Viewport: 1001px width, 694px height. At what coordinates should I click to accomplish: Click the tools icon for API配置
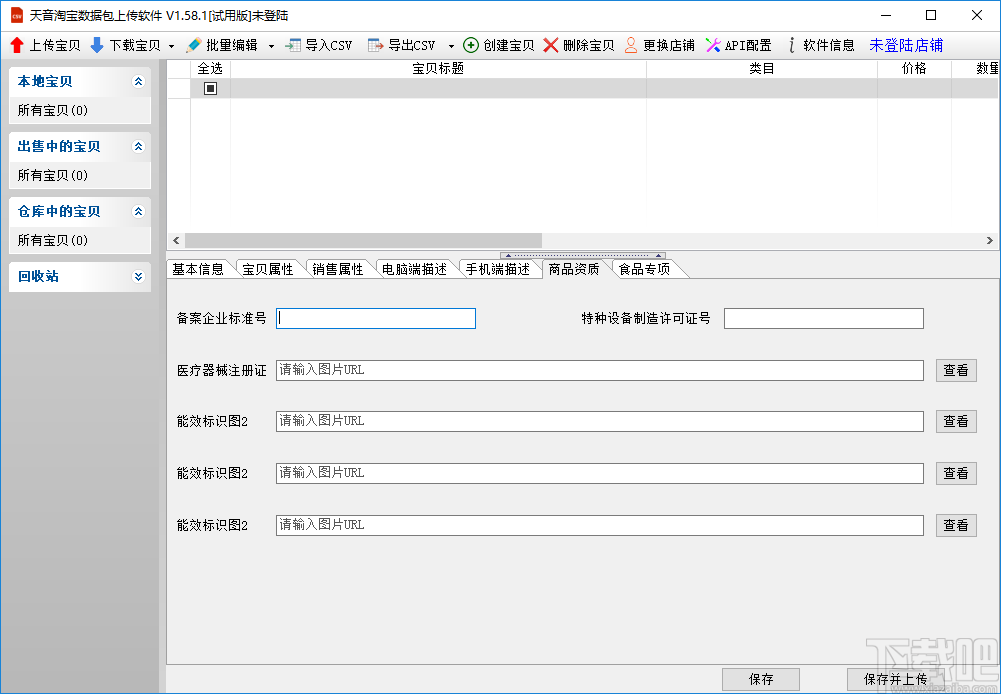click(713, 45)
